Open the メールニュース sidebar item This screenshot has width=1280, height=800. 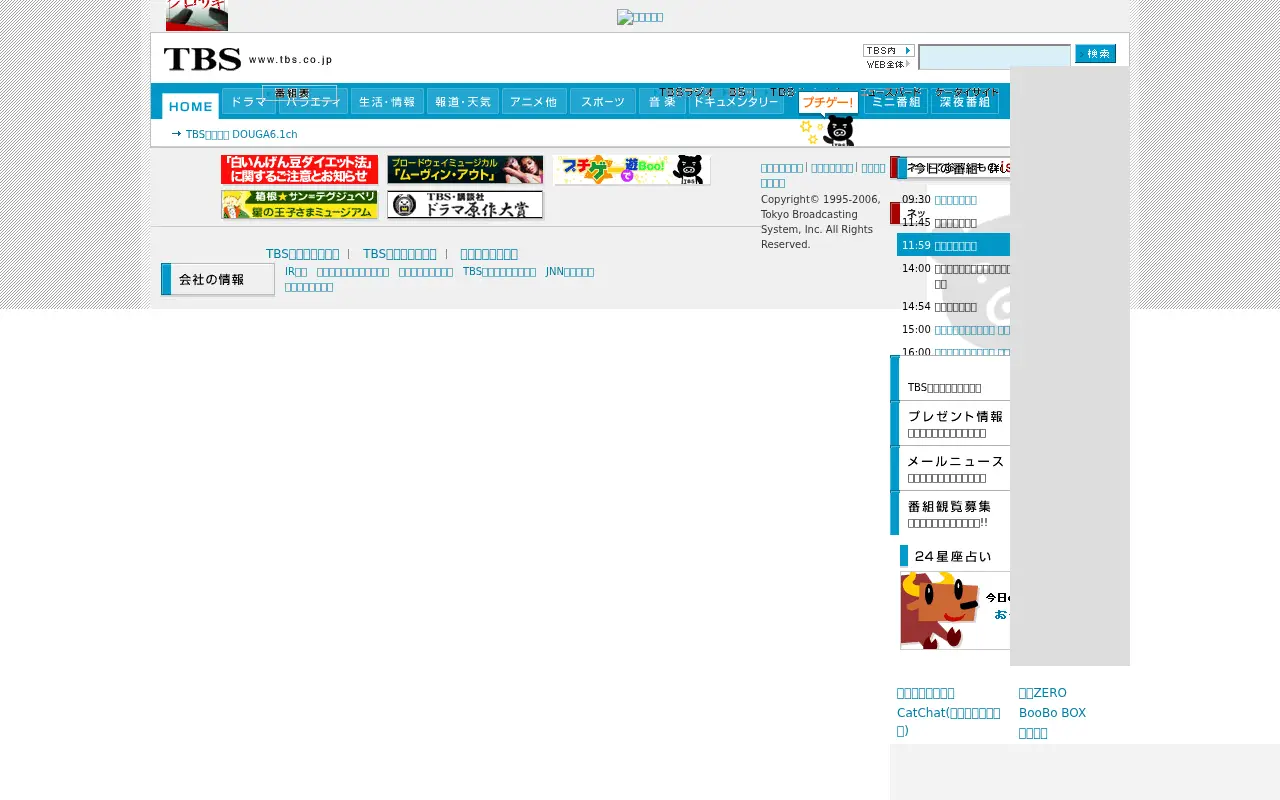coord(950,468)
